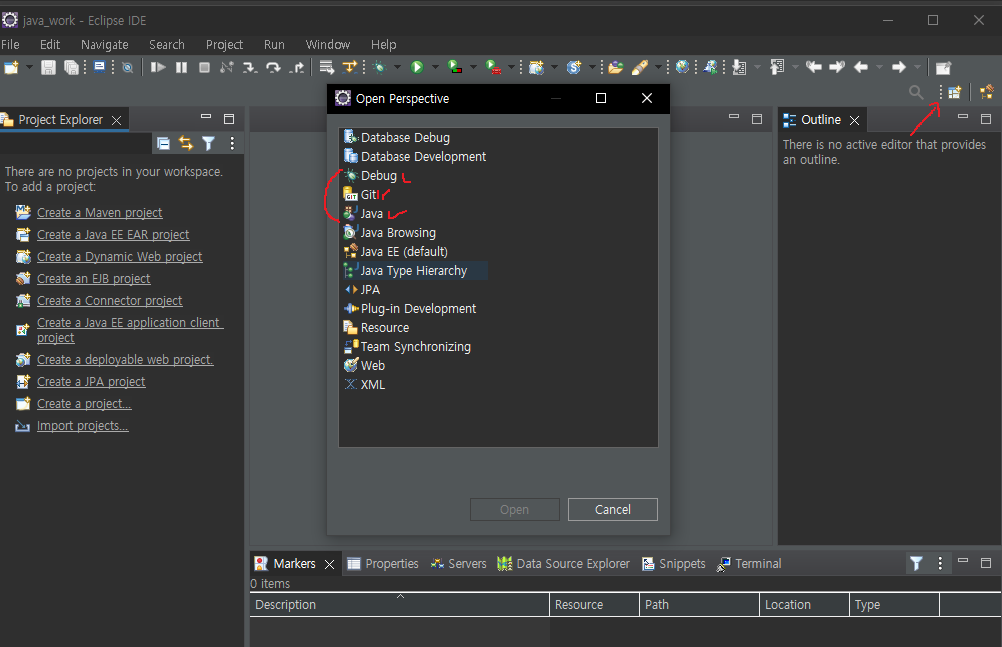Maximize the Markers bottom panel

pos(986,563)
